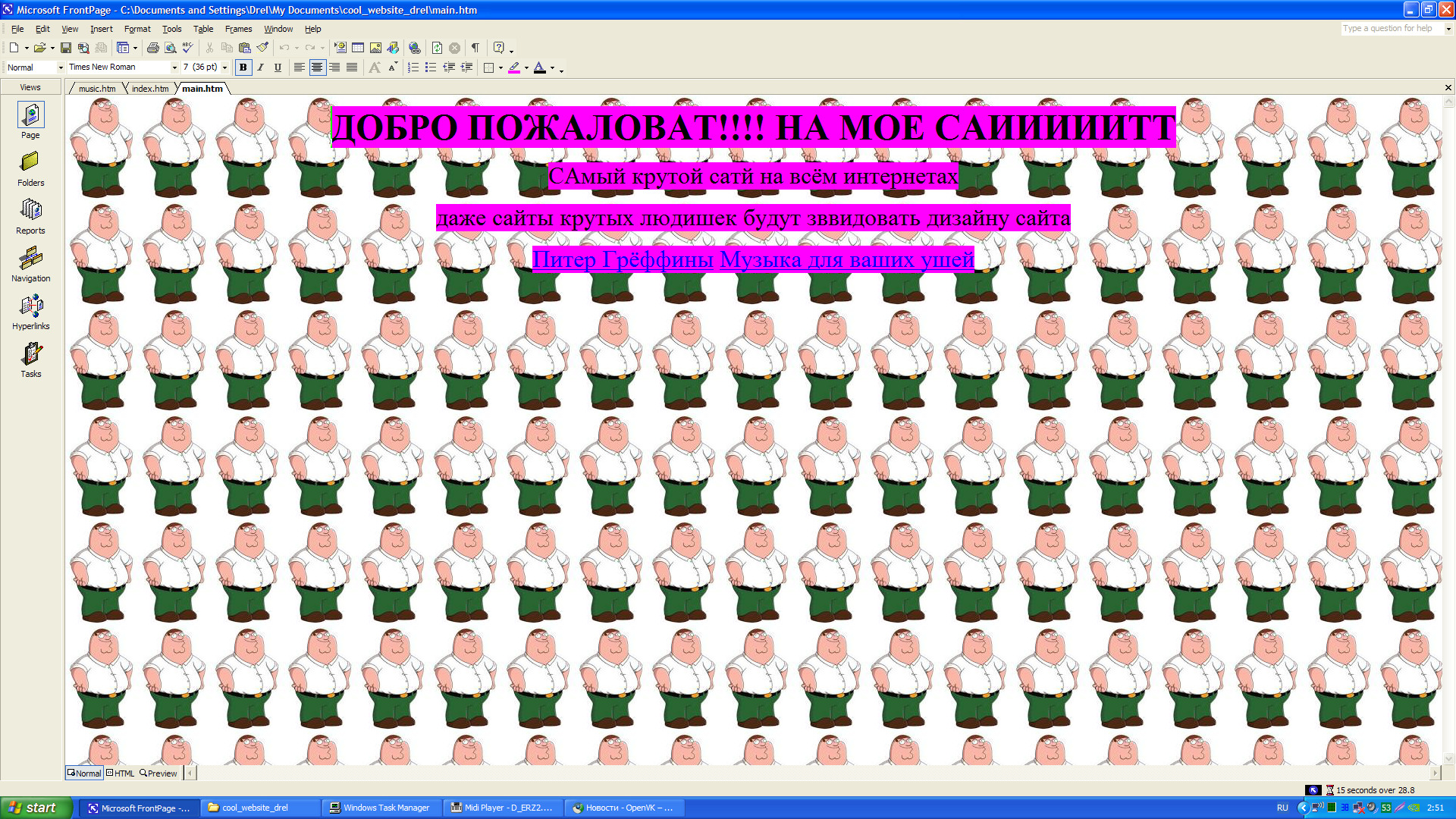Switch to HTML view button

click(121, 773)
